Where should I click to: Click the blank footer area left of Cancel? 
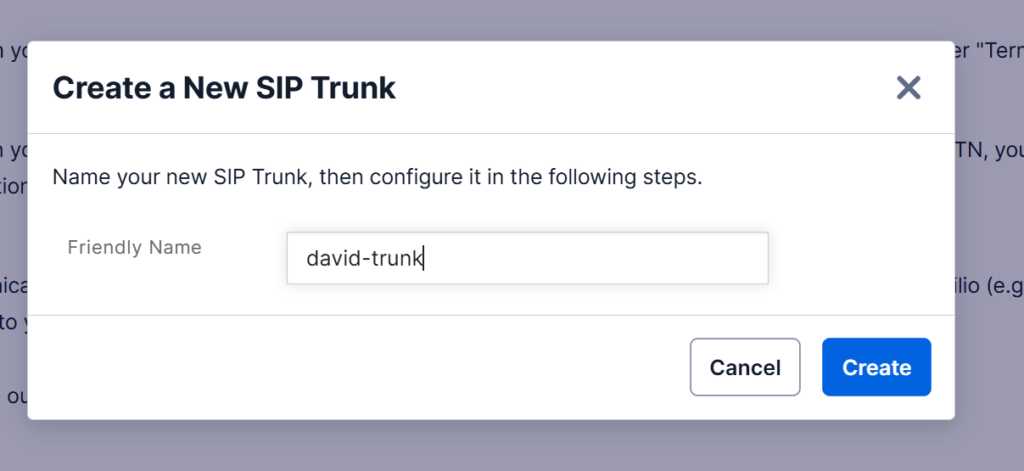click(x=358, y=367)
